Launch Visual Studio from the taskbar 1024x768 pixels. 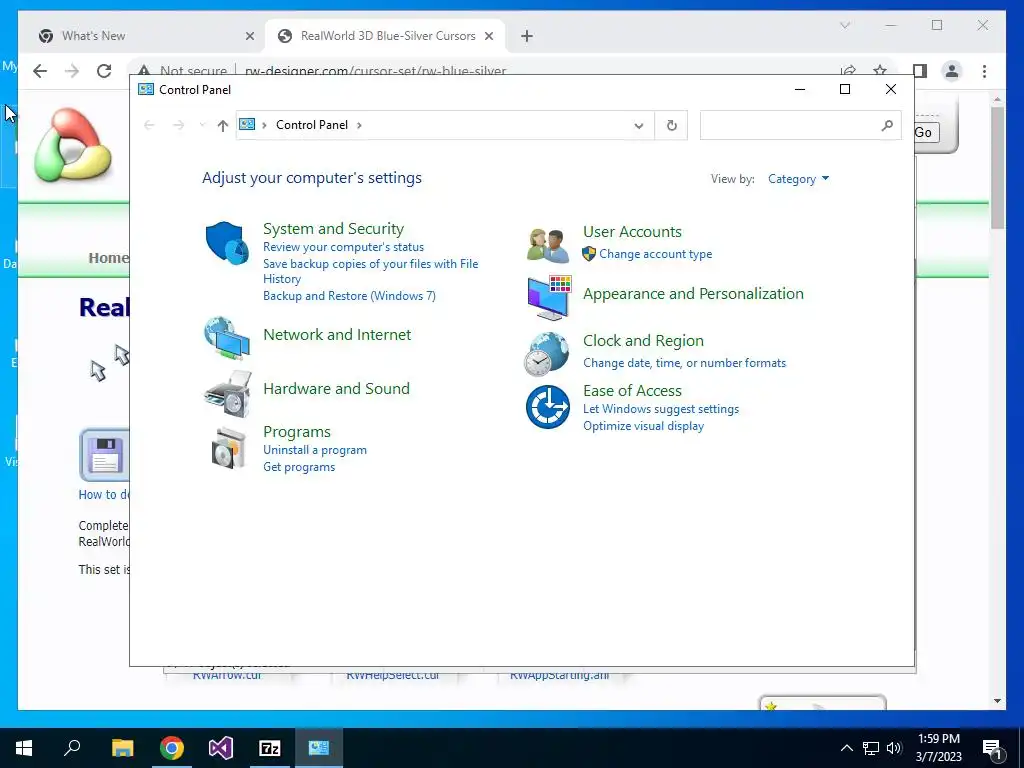[221, 748]
